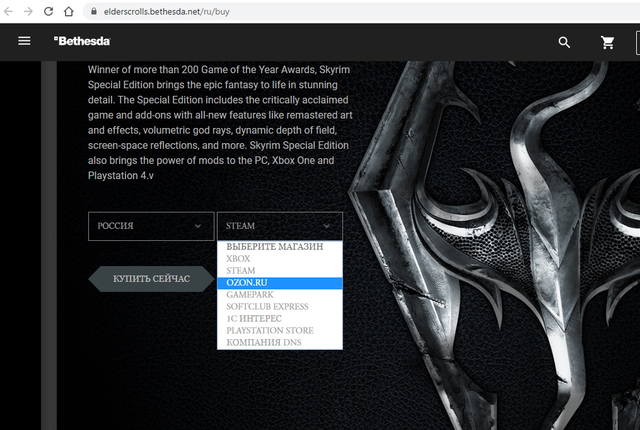Click the chevron in the Россия dropdown
The height and width of the screenshot is (430, 640).
coord(198,226)
